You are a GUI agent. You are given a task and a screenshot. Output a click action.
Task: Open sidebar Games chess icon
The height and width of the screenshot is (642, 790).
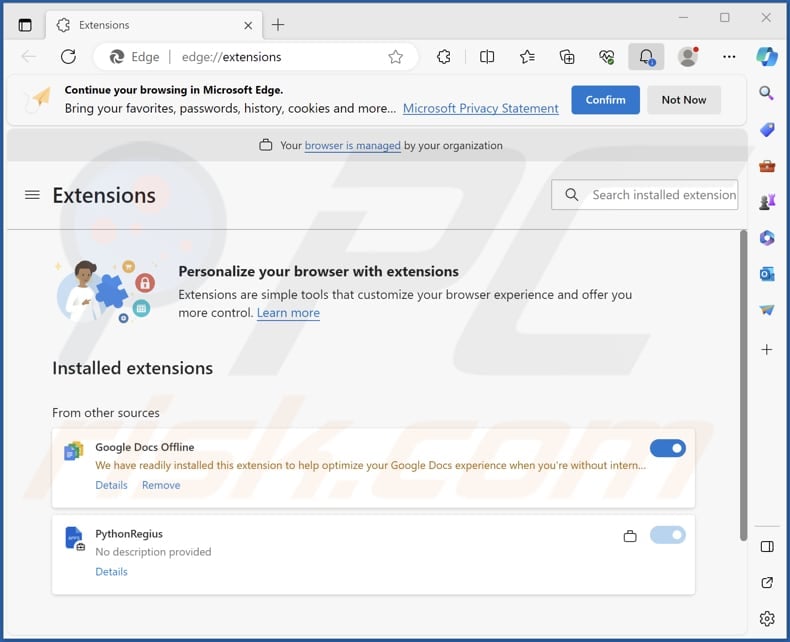(767, 202)
